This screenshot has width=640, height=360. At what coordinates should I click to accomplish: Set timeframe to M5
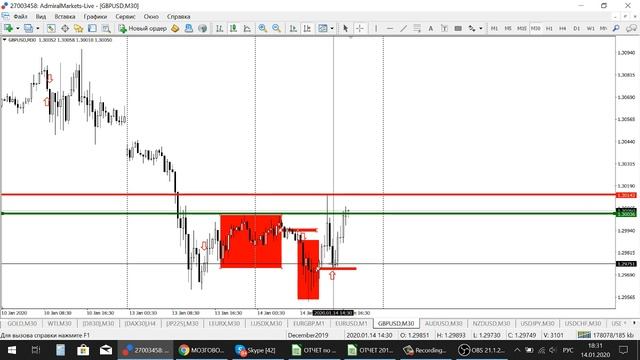[x=508, y=28]
